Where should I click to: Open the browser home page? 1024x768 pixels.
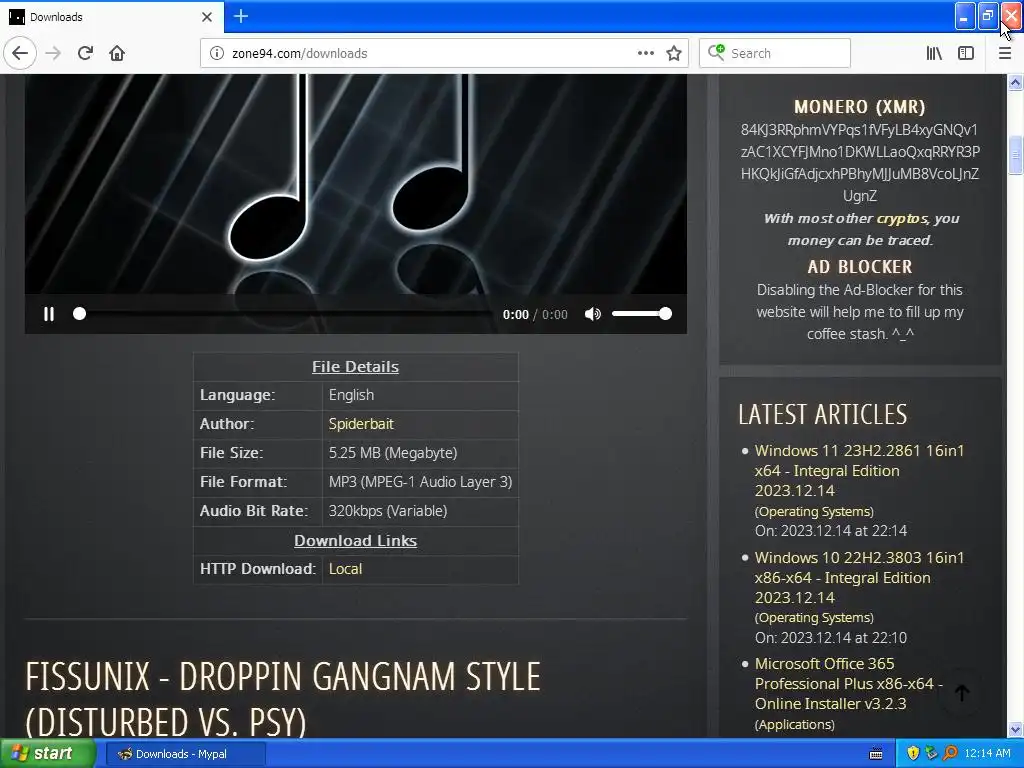(x=117, y=54)
